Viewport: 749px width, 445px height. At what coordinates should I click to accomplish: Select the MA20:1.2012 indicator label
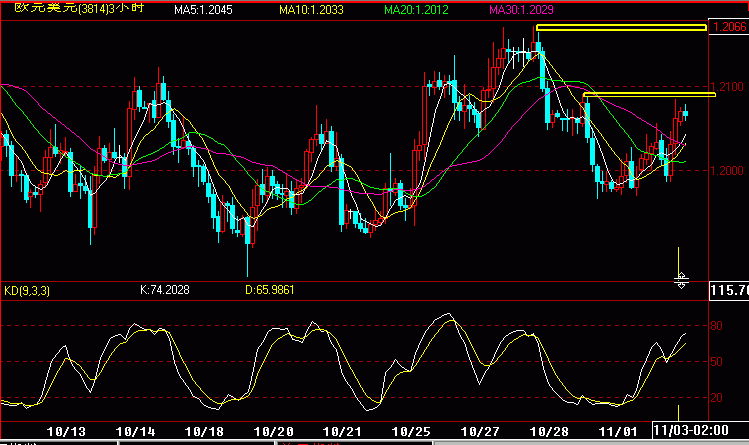pyautogui.click(x=416, y=10)
